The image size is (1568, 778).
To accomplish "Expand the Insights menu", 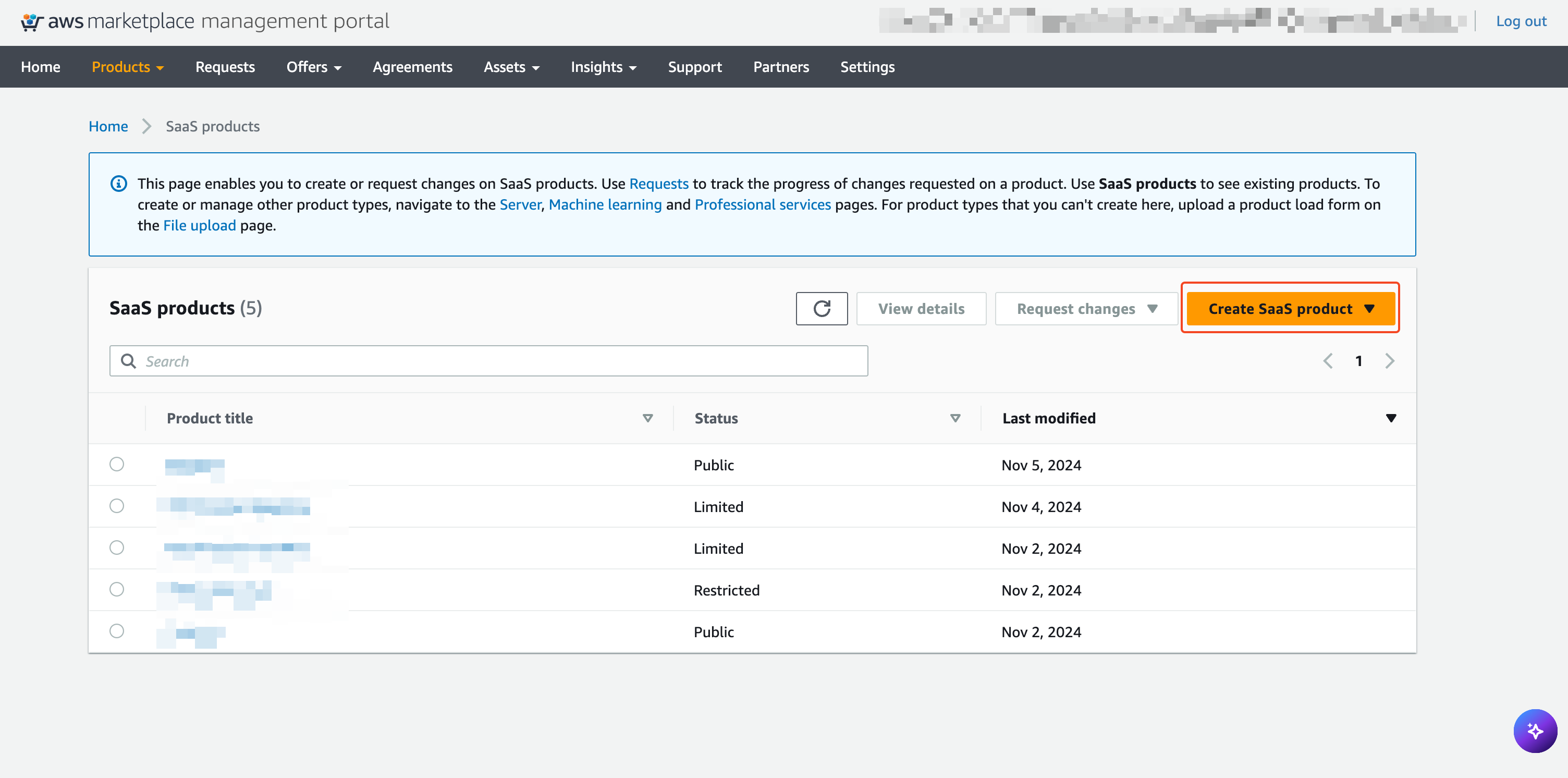I will [604, 67].
